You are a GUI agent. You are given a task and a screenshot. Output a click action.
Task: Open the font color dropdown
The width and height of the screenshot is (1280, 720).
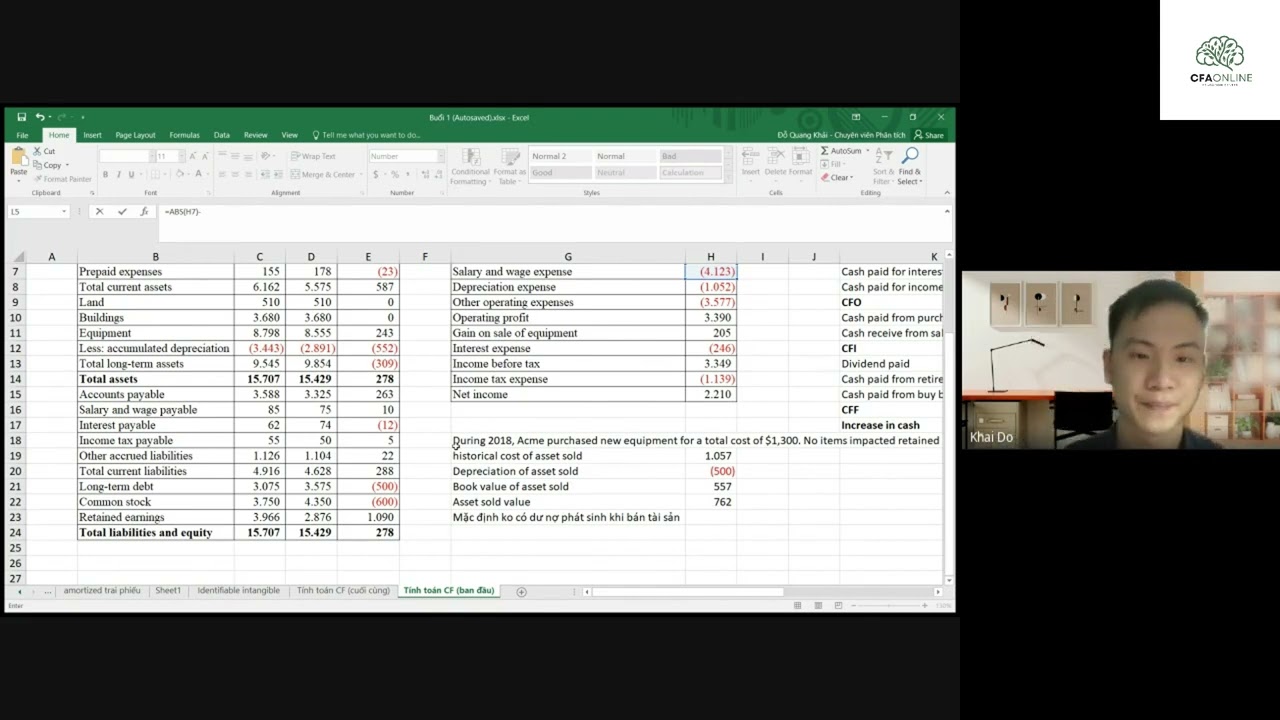click(208, 174)
